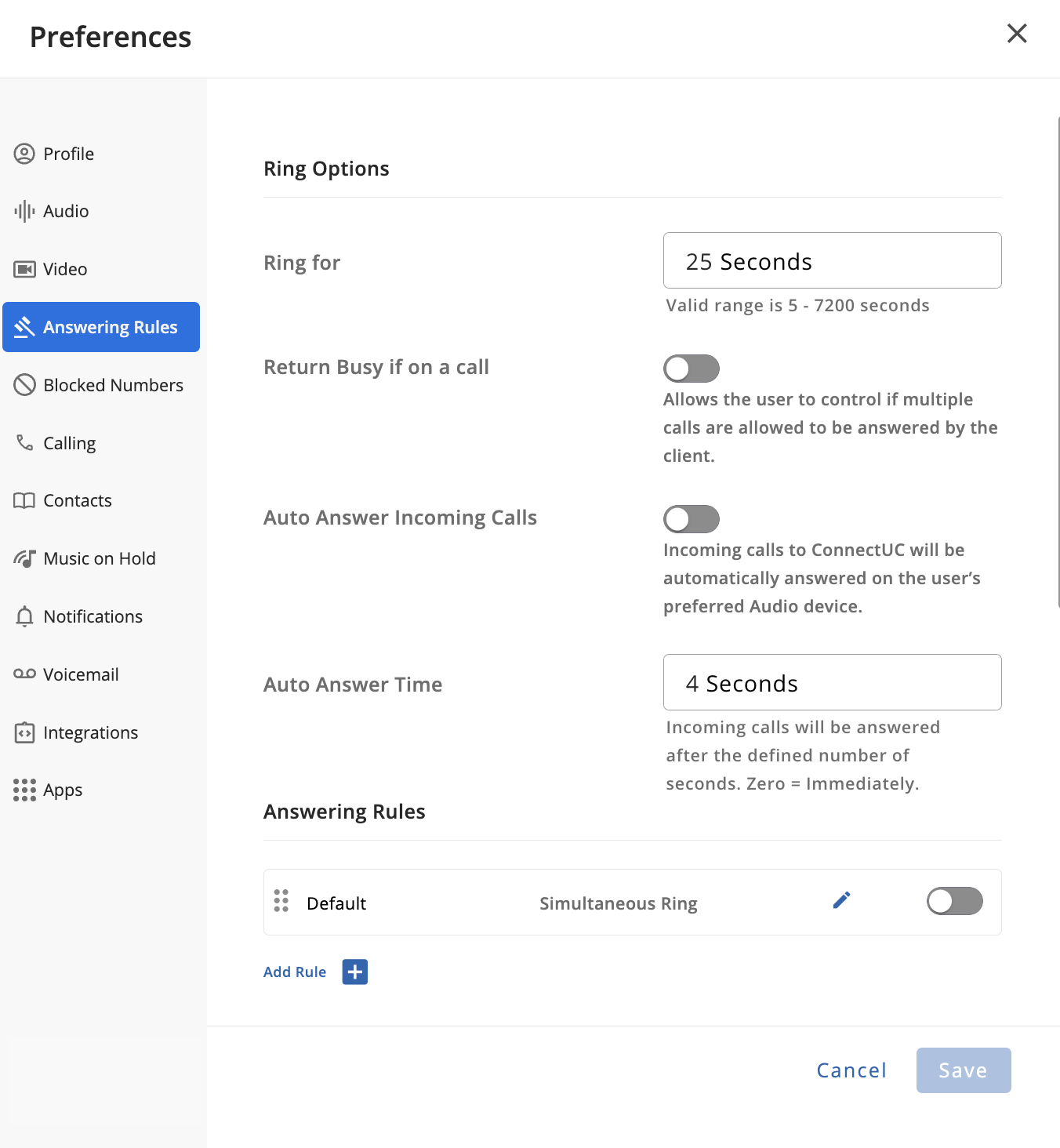This screenshot has height=1148, width=1060.
Task: Click the Integrations code icon
Action: tap(25, 732)
